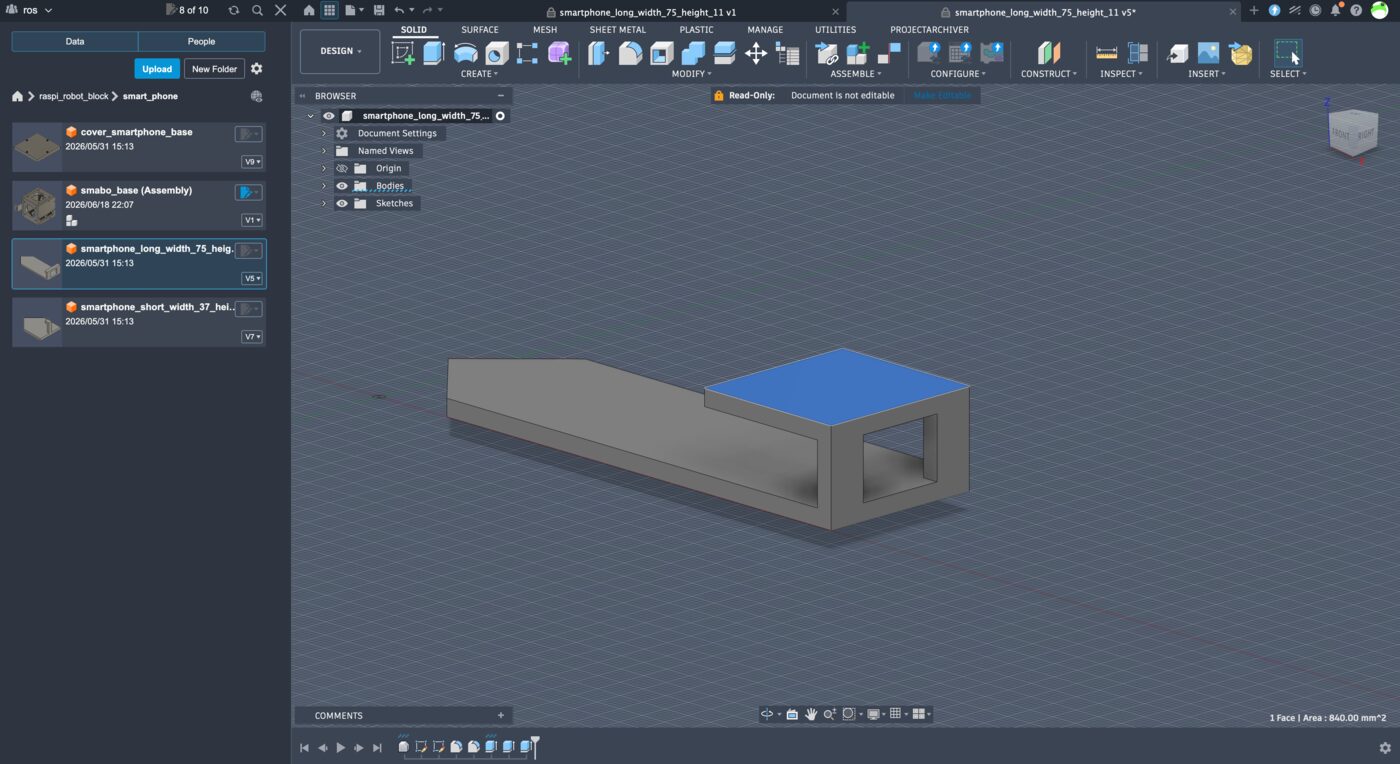1400x764 pixels.
Task: Select the Press Pull tool
Action: (x=599, y=53)
